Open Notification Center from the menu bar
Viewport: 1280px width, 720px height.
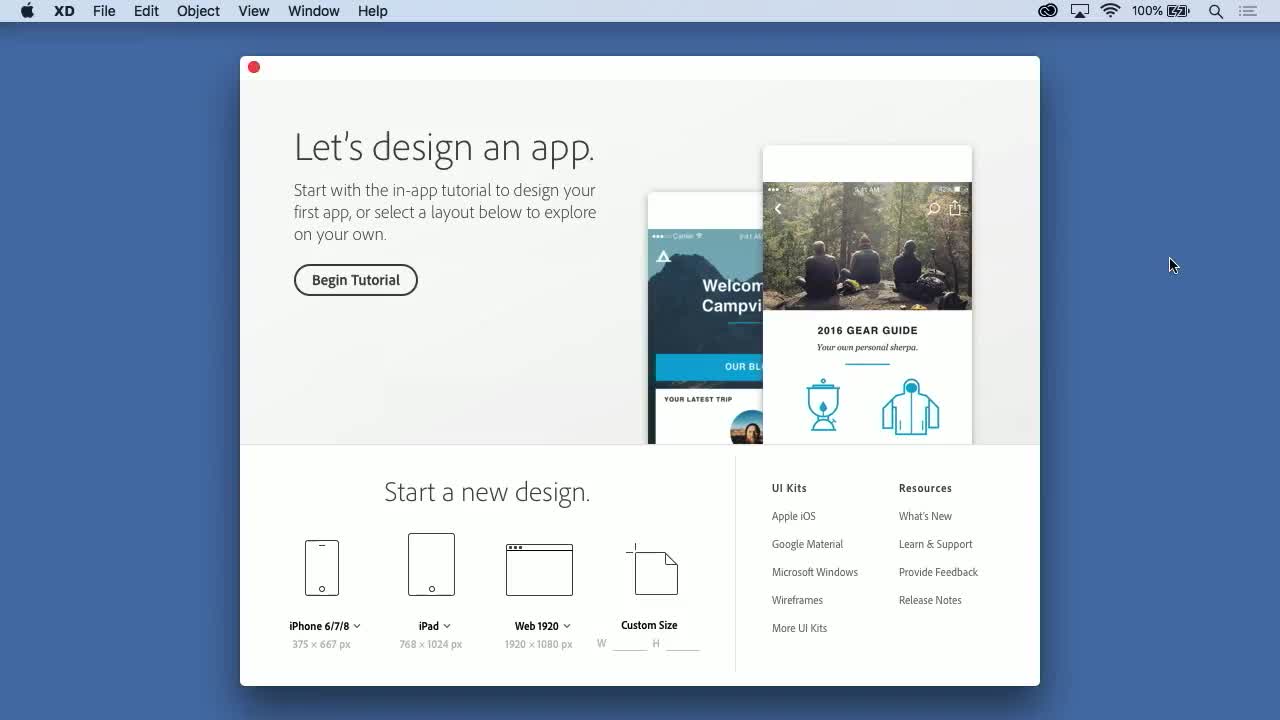[x=1248, y=11]
